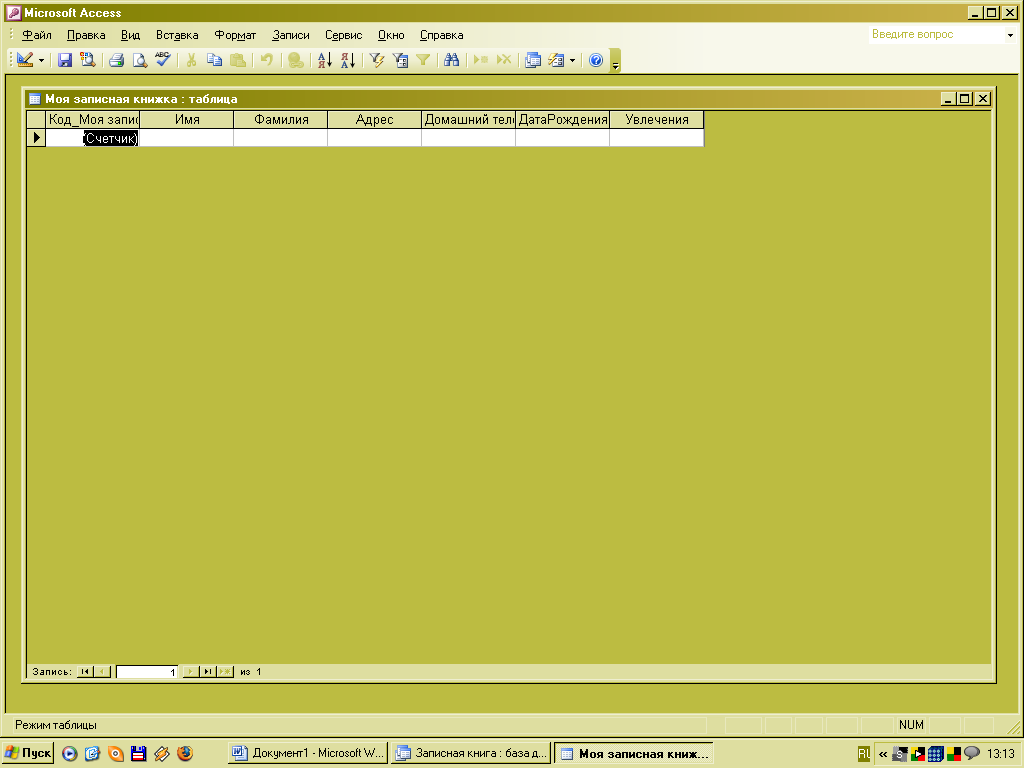Screen dimensions: 1024x768
Task: Switch to Документ1 - Microsoft Word taskbar button
Action: click(x=308, y=753)
